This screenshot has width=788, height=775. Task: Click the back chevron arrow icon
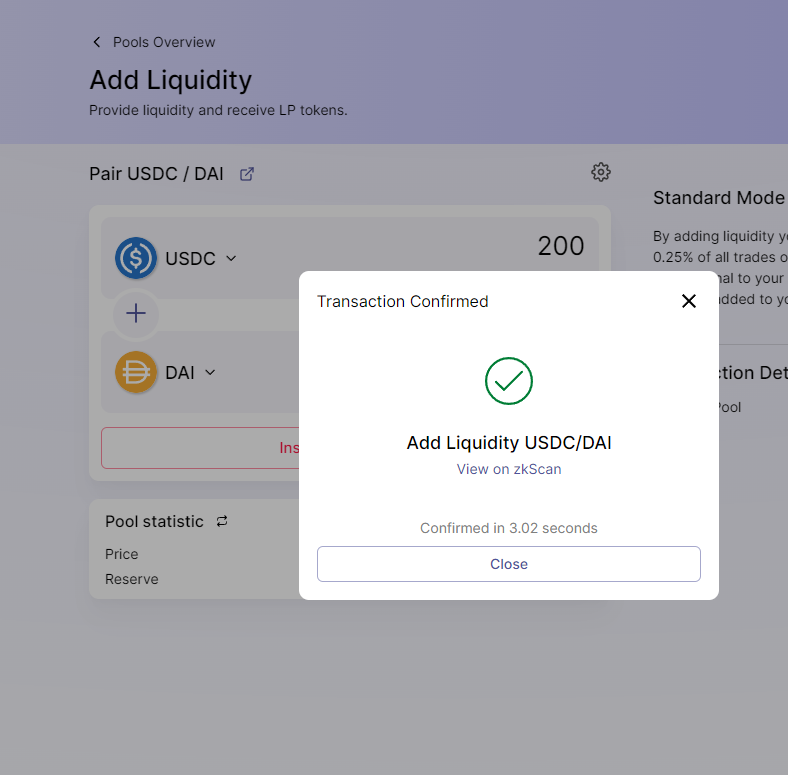coord(96,42)
